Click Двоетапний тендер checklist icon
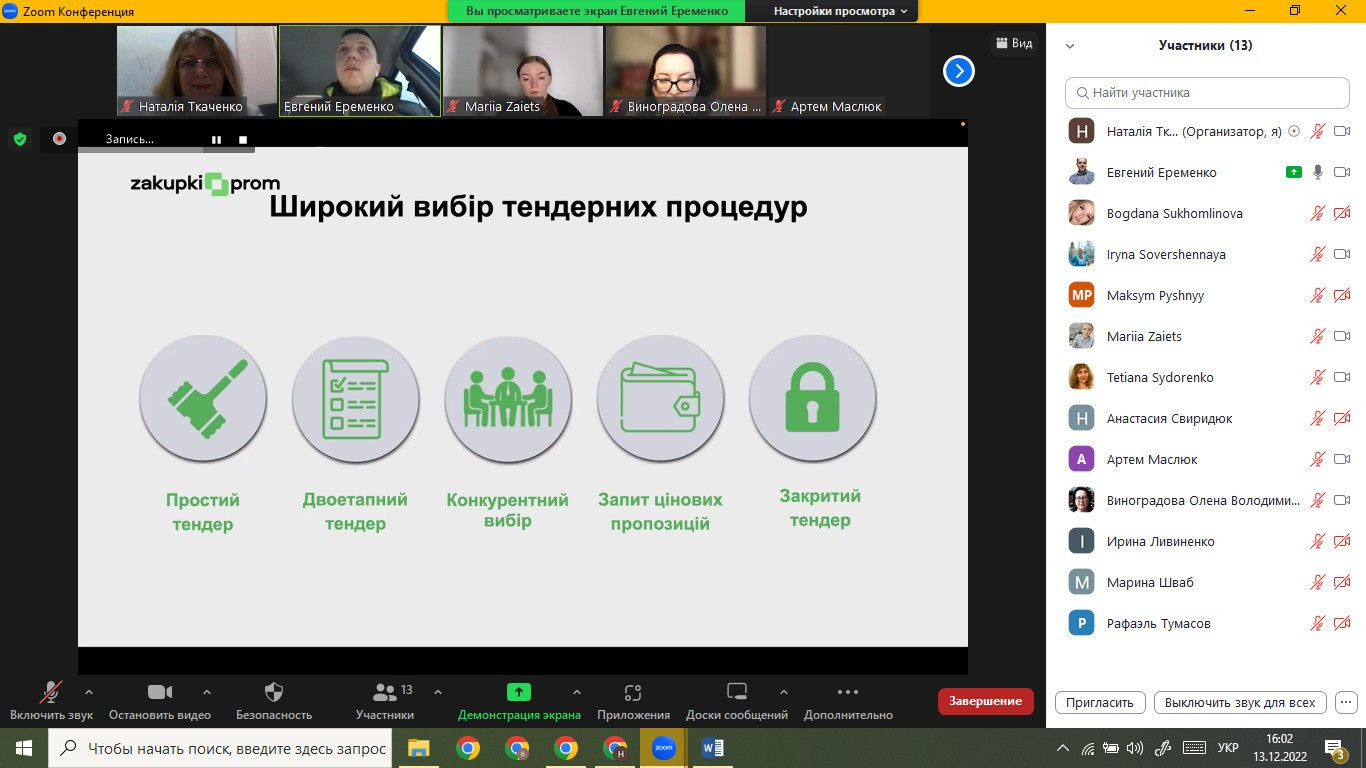Viewport: 1366px width, 768px height. [355, 398]
